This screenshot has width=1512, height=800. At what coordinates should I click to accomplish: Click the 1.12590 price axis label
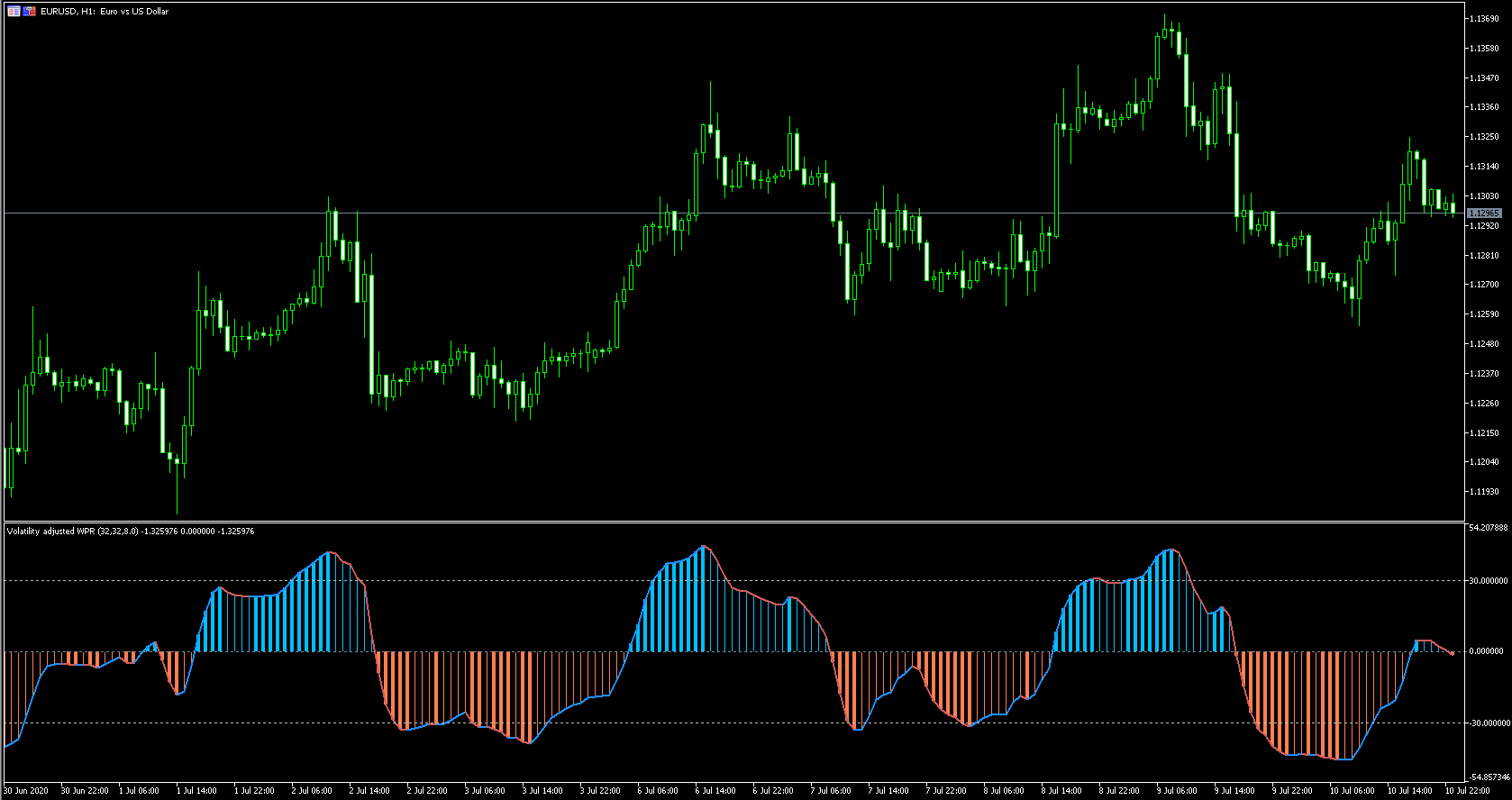1484,314
